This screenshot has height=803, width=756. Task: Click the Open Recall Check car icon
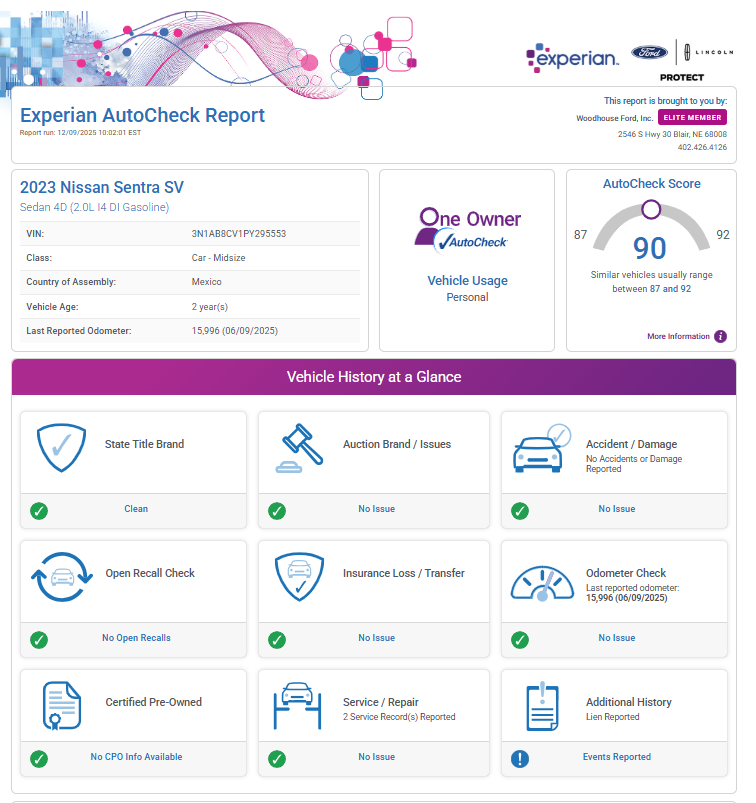(x=63, y=580)
